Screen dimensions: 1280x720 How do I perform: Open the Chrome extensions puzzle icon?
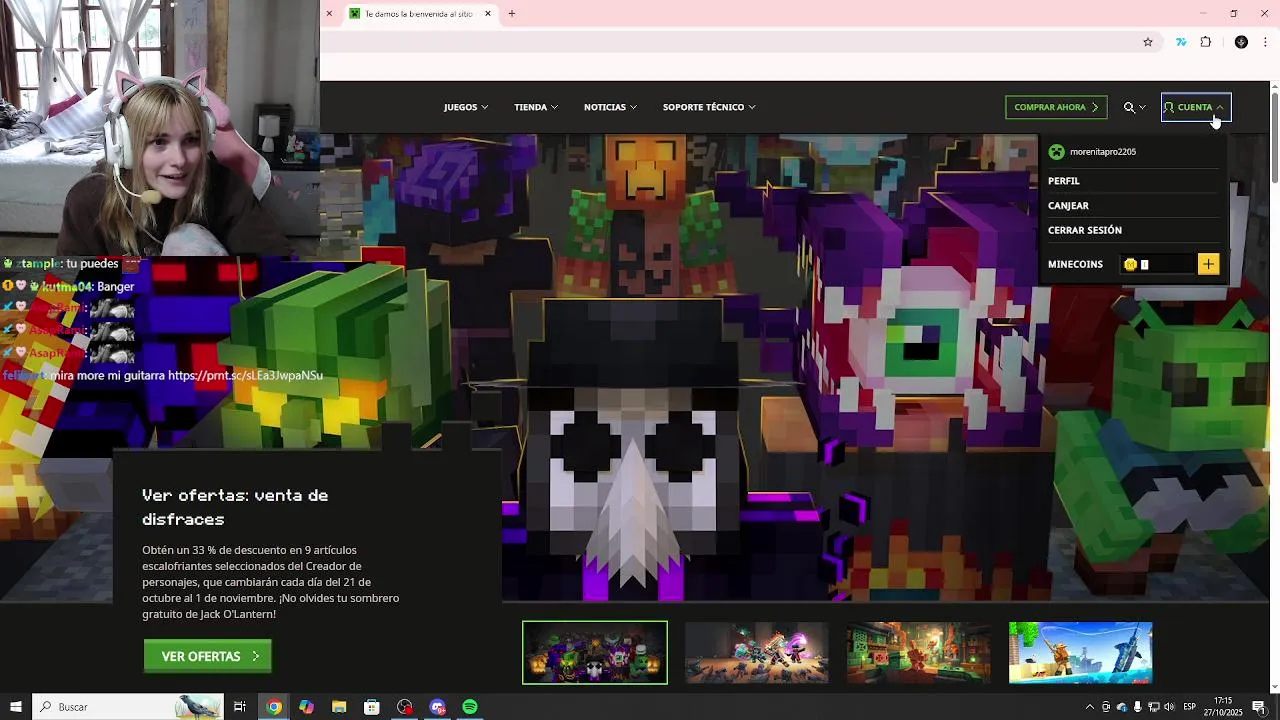click(1205, 42)
